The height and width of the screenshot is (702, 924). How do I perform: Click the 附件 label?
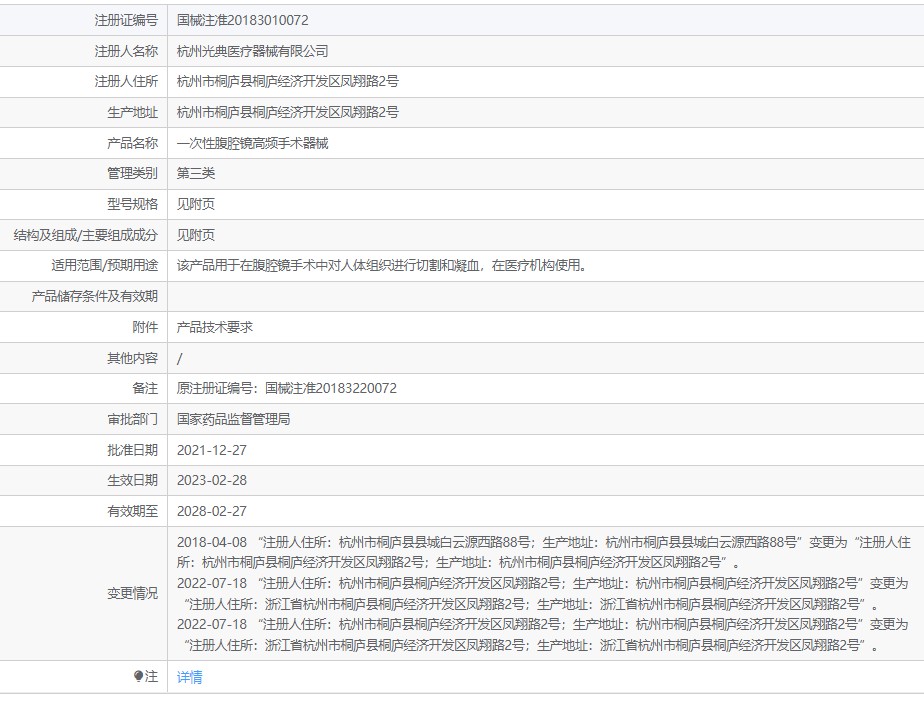pyautogui.click(x=145, y=327)
